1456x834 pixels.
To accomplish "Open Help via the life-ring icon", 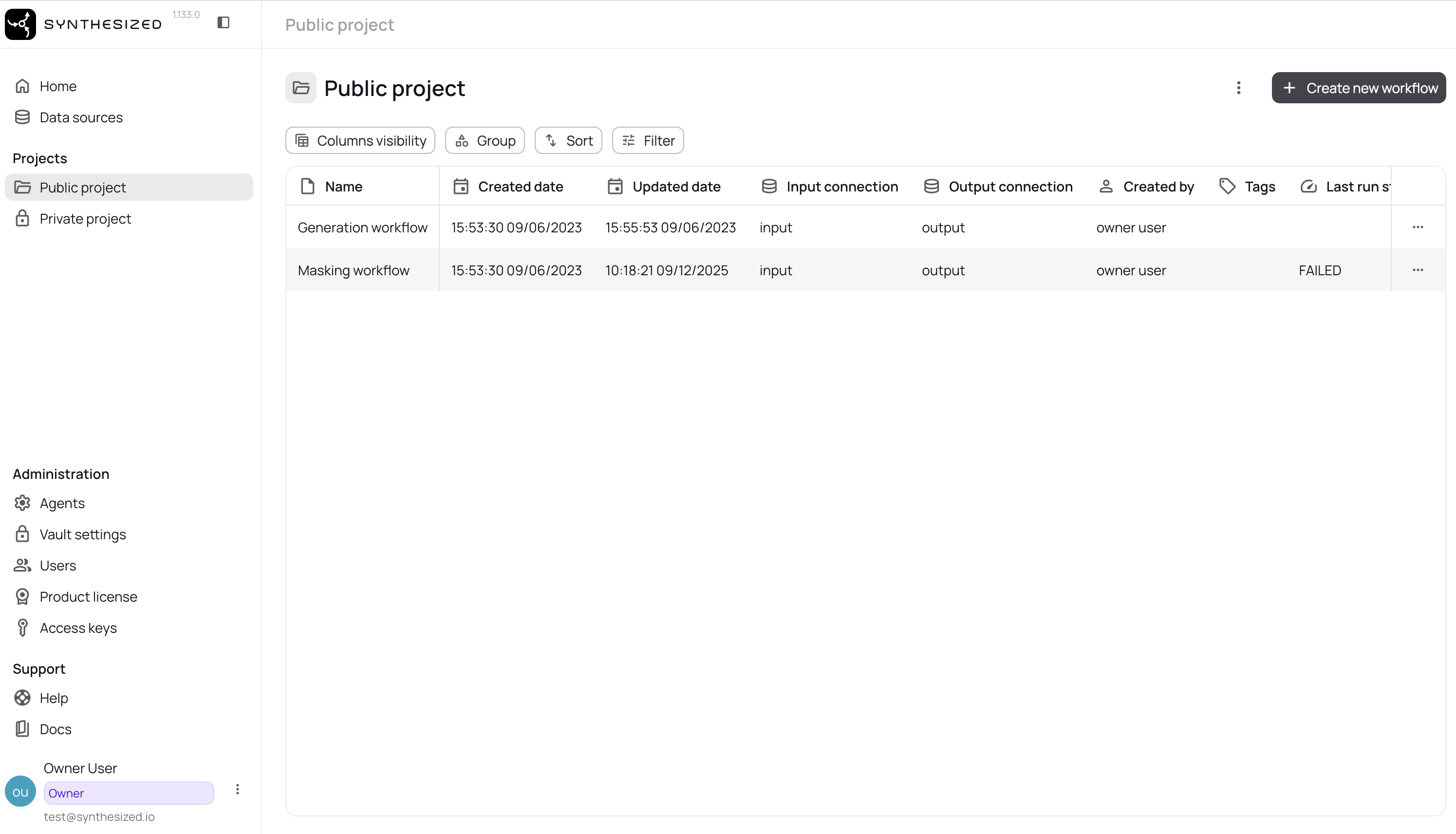I will point(22,698).
